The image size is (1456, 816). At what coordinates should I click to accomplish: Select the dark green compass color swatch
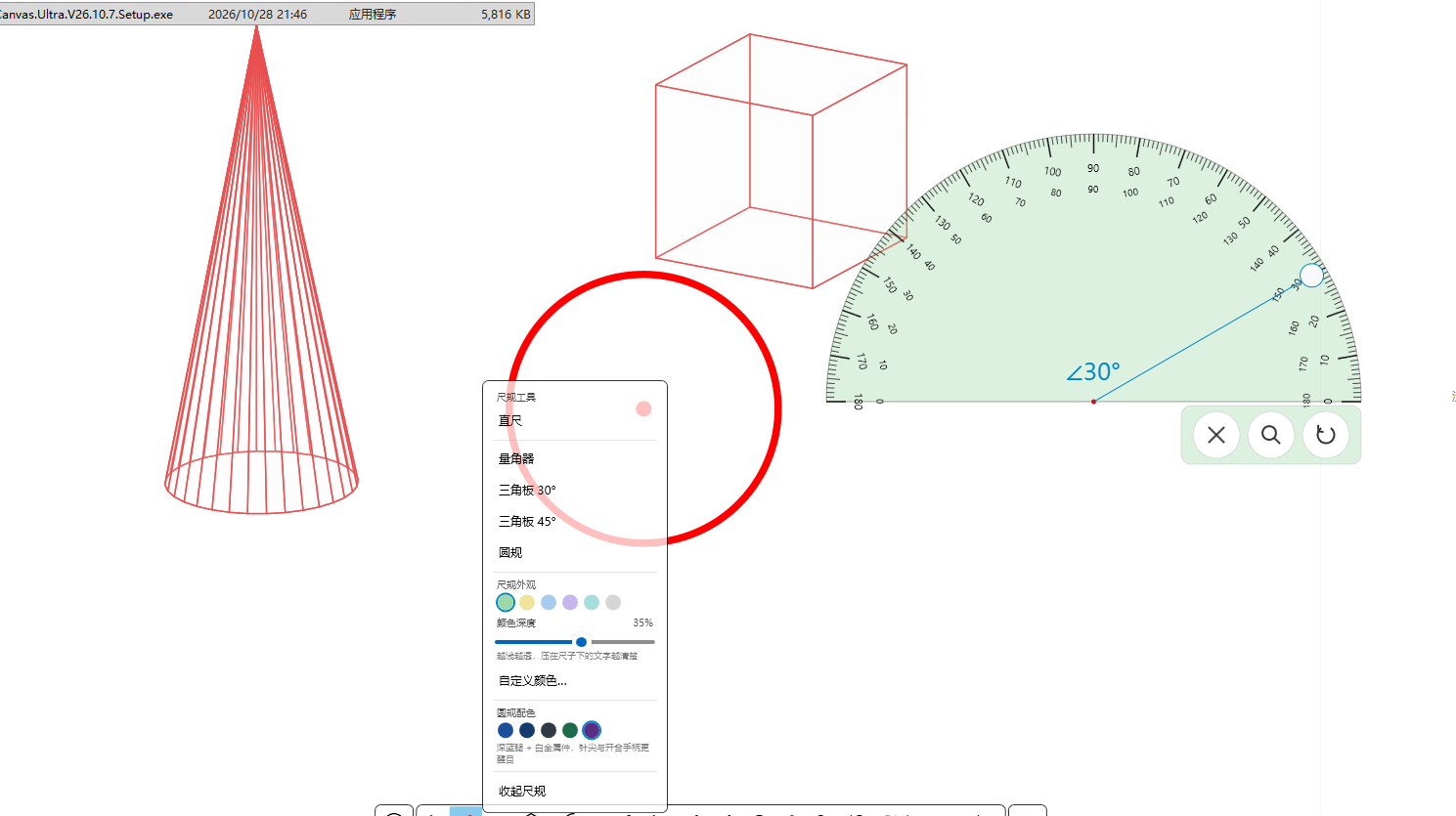pos(570,730)
